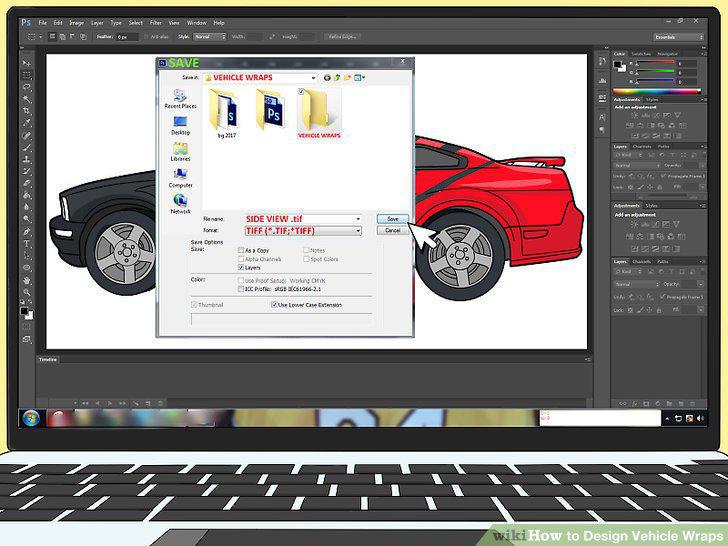Viewport: 728px width, 546px height.
Task: Select the Eyedropper tool
Action: (26, 123)
